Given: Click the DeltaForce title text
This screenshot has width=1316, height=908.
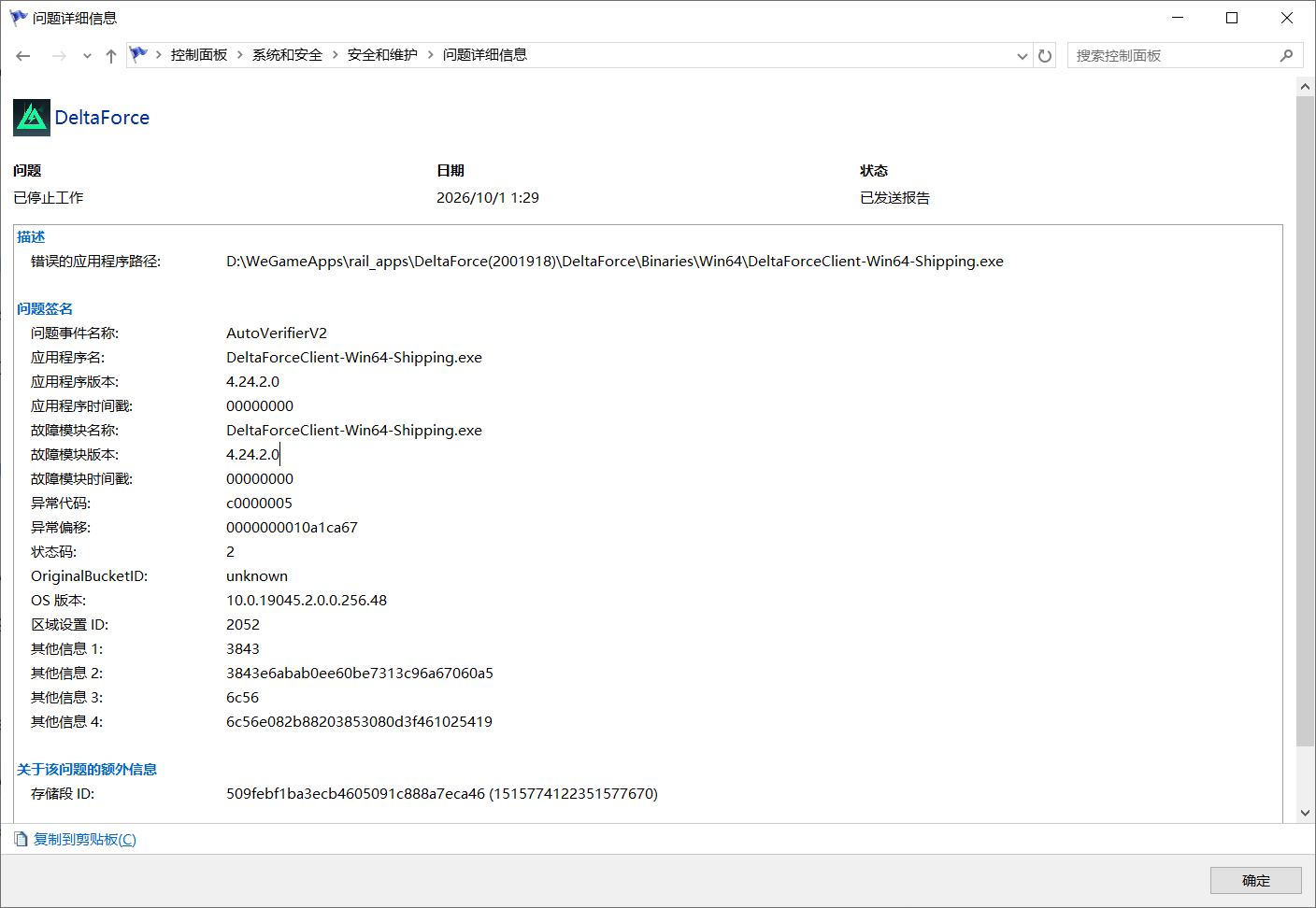Looking at the screenshot, I should (102, 118).
